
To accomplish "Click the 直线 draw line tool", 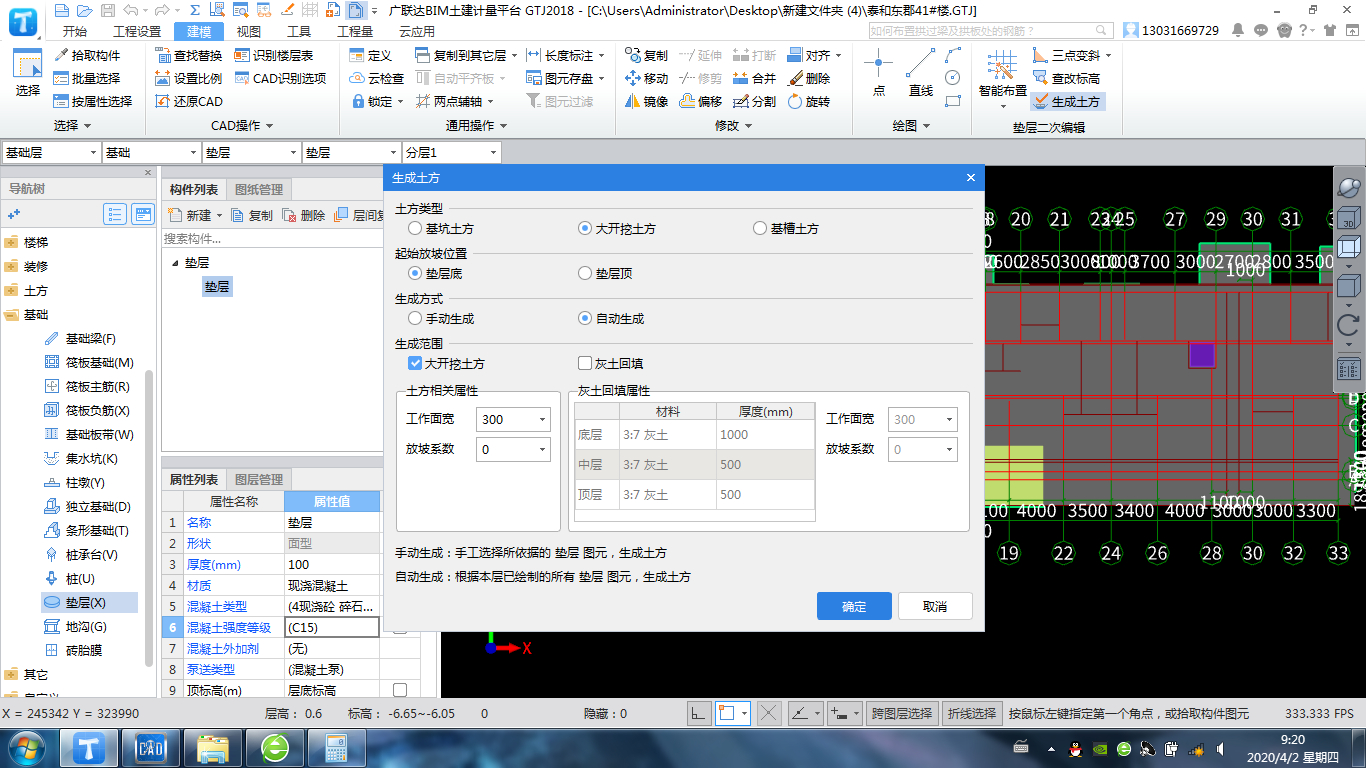I will [920, 76].
